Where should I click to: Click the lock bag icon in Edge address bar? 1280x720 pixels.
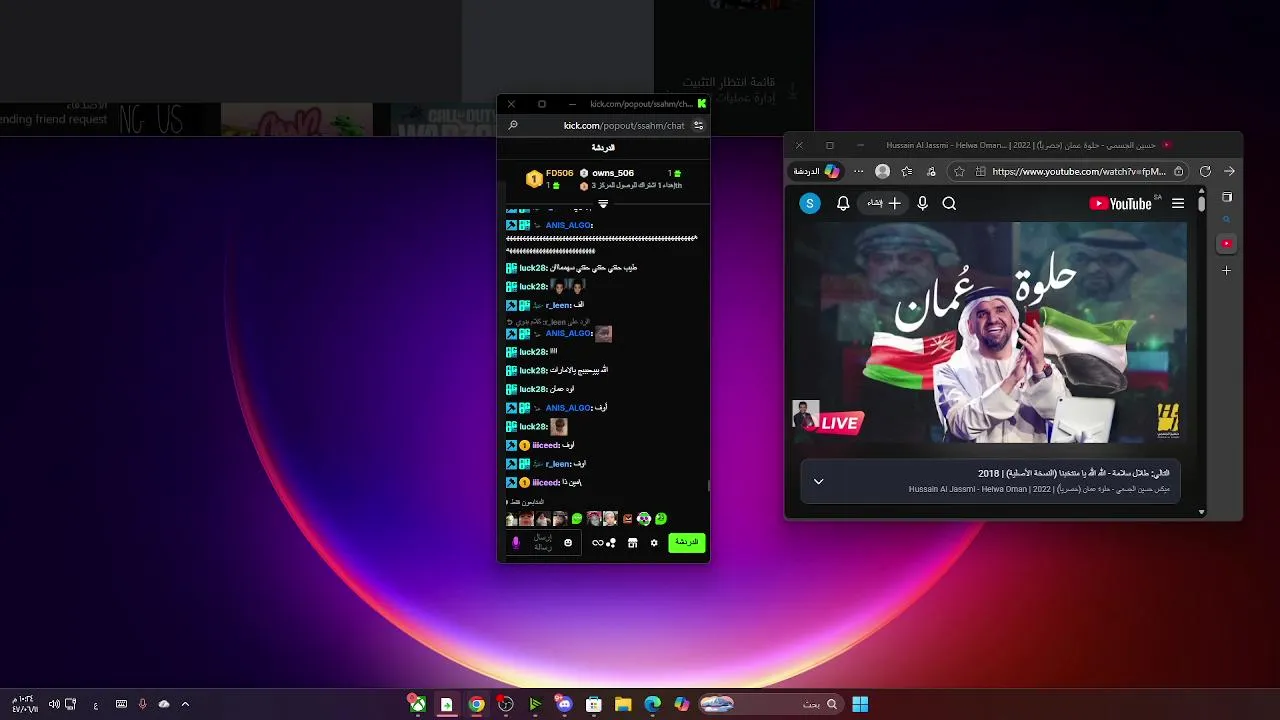[1179, 172]
